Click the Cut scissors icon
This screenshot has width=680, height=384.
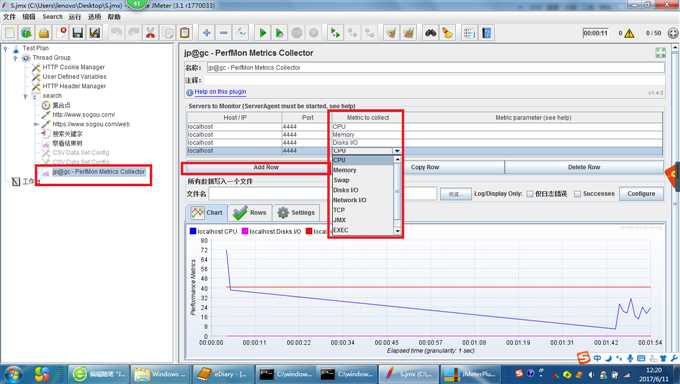click(x=150, y=33)
